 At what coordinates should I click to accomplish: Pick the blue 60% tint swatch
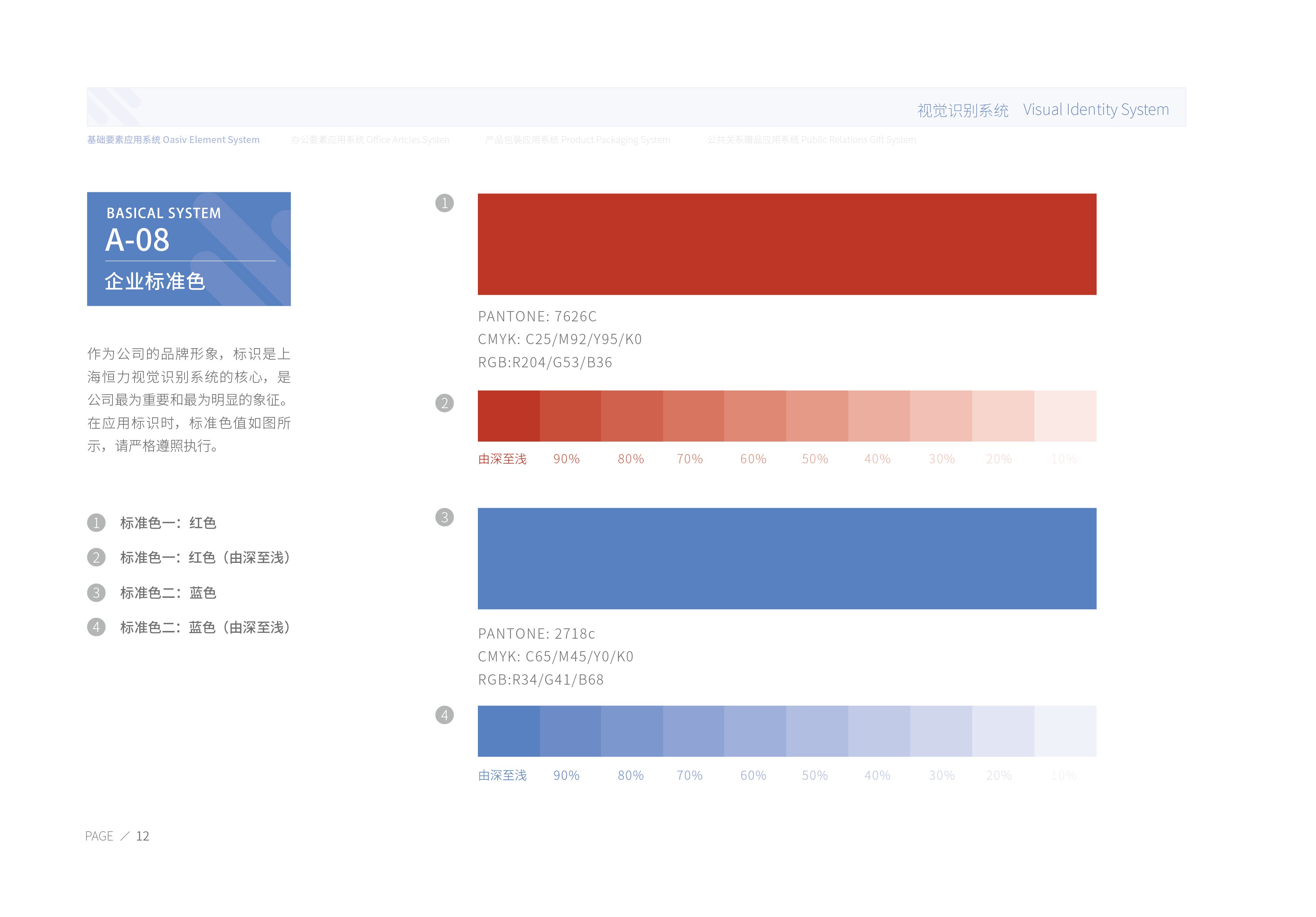click(755, 731)
